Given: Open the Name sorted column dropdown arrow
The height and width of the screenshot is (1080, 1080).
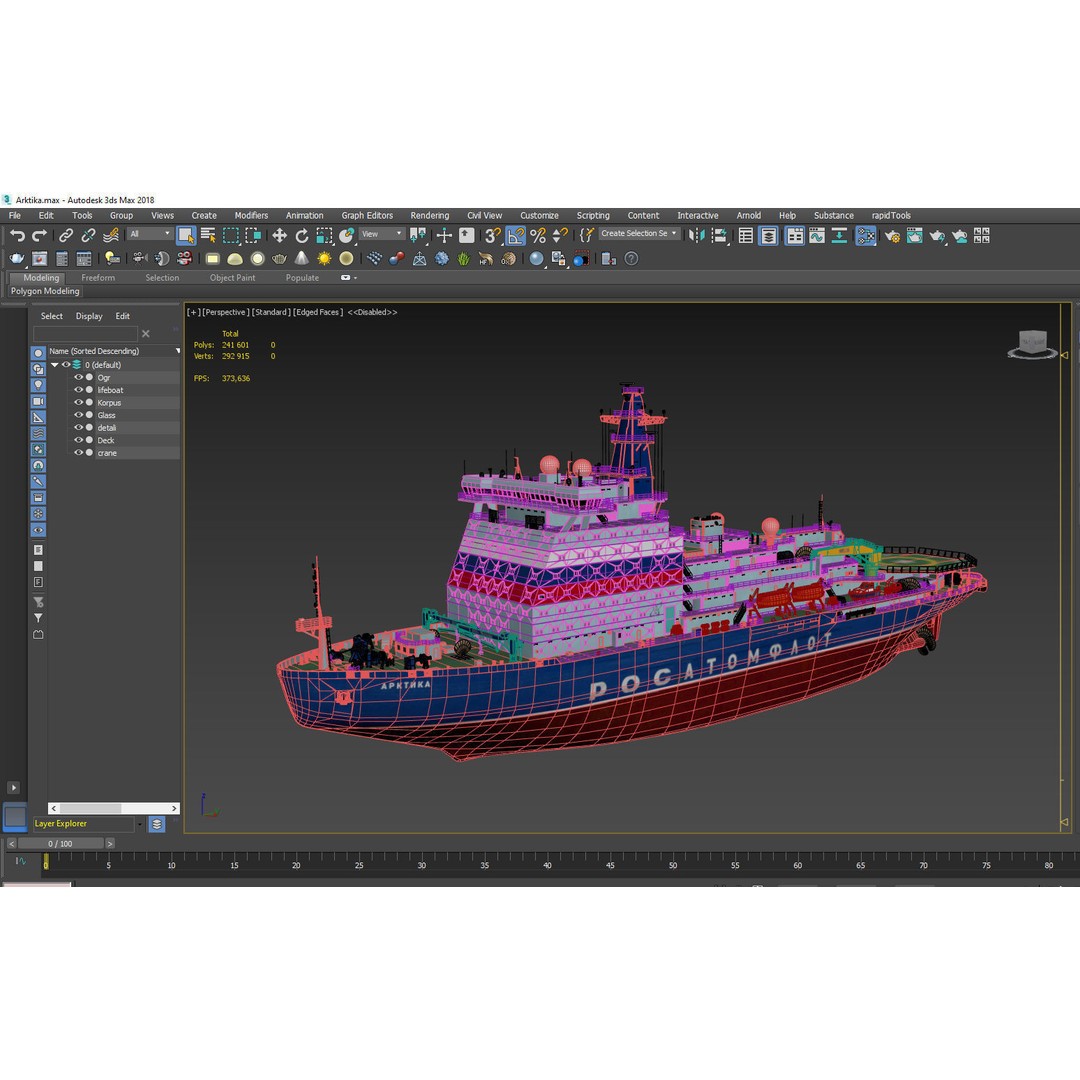Looking at the screenshot, I should tap(178, 351).
